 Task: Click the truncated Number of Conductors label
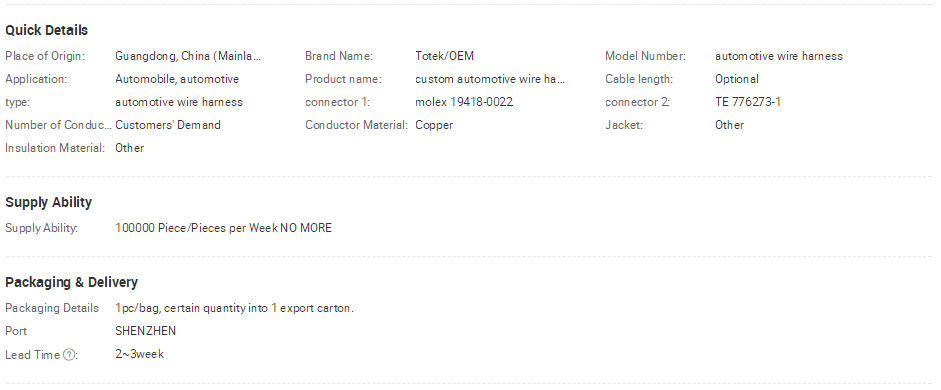click(58, 125)
